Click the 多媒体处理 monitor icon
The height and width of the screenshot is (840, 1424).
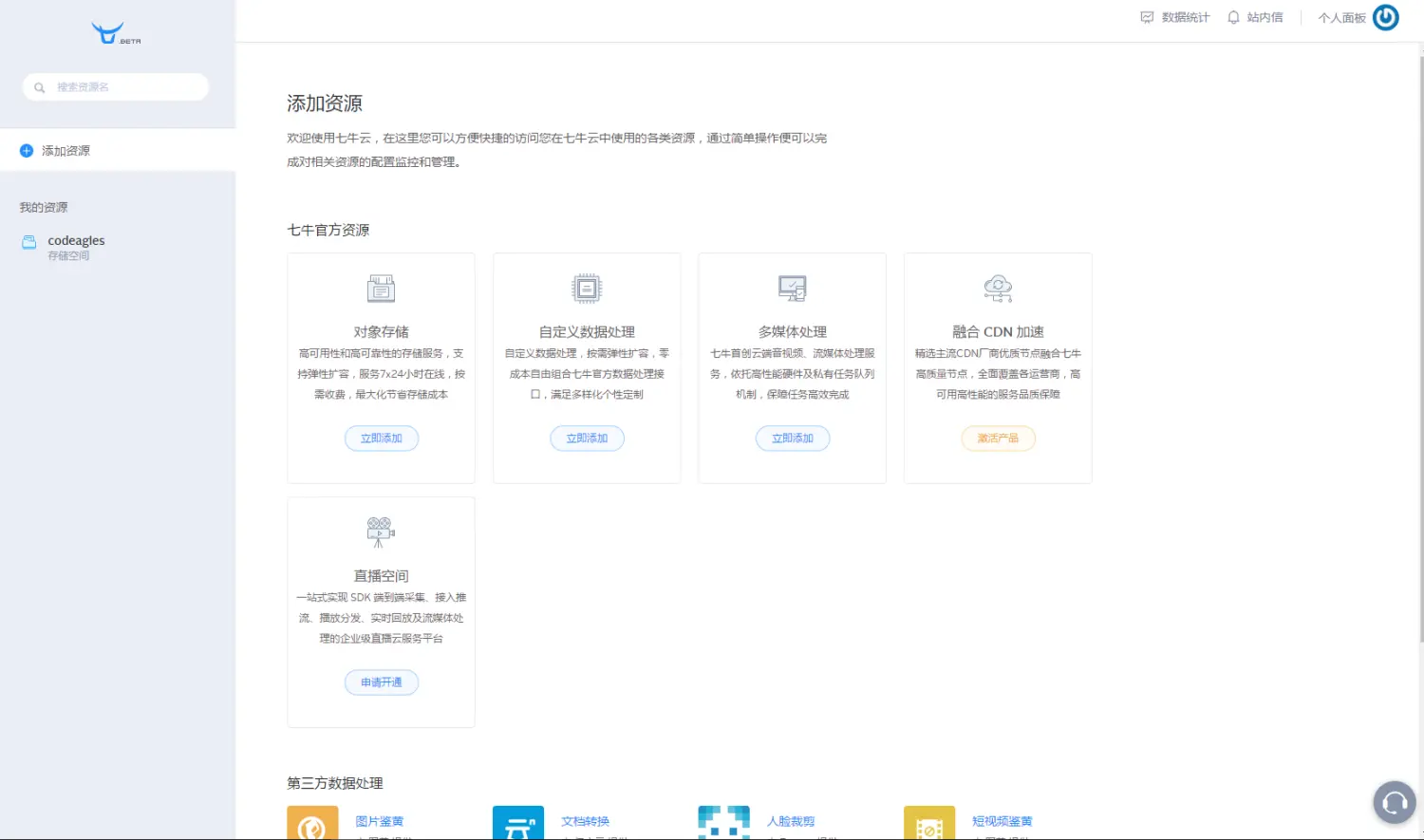click(793, 288)
